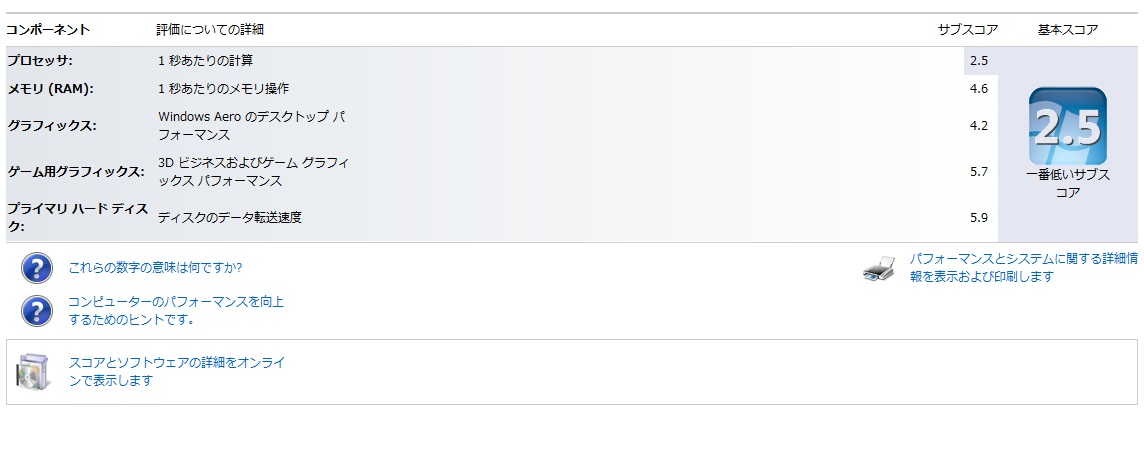
Task: Click the 評価についての詳細 column header
Action: tap(211, 30)
